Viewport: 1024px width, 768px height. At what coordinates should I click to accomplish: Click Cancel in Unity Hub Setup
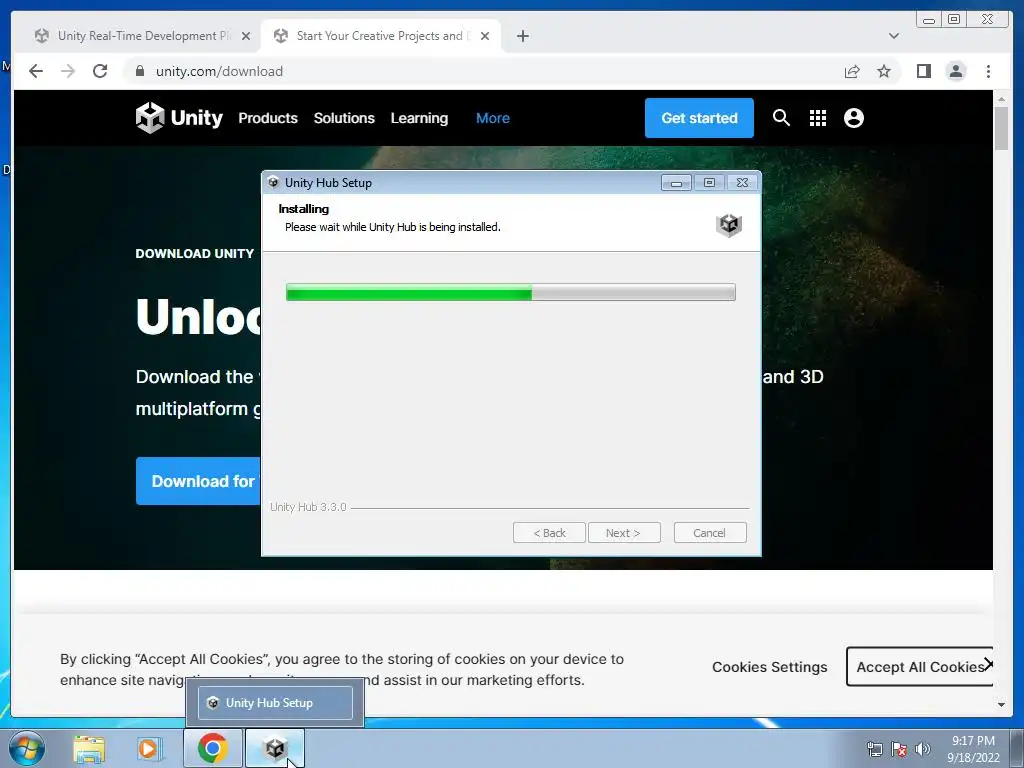(710, 533)
